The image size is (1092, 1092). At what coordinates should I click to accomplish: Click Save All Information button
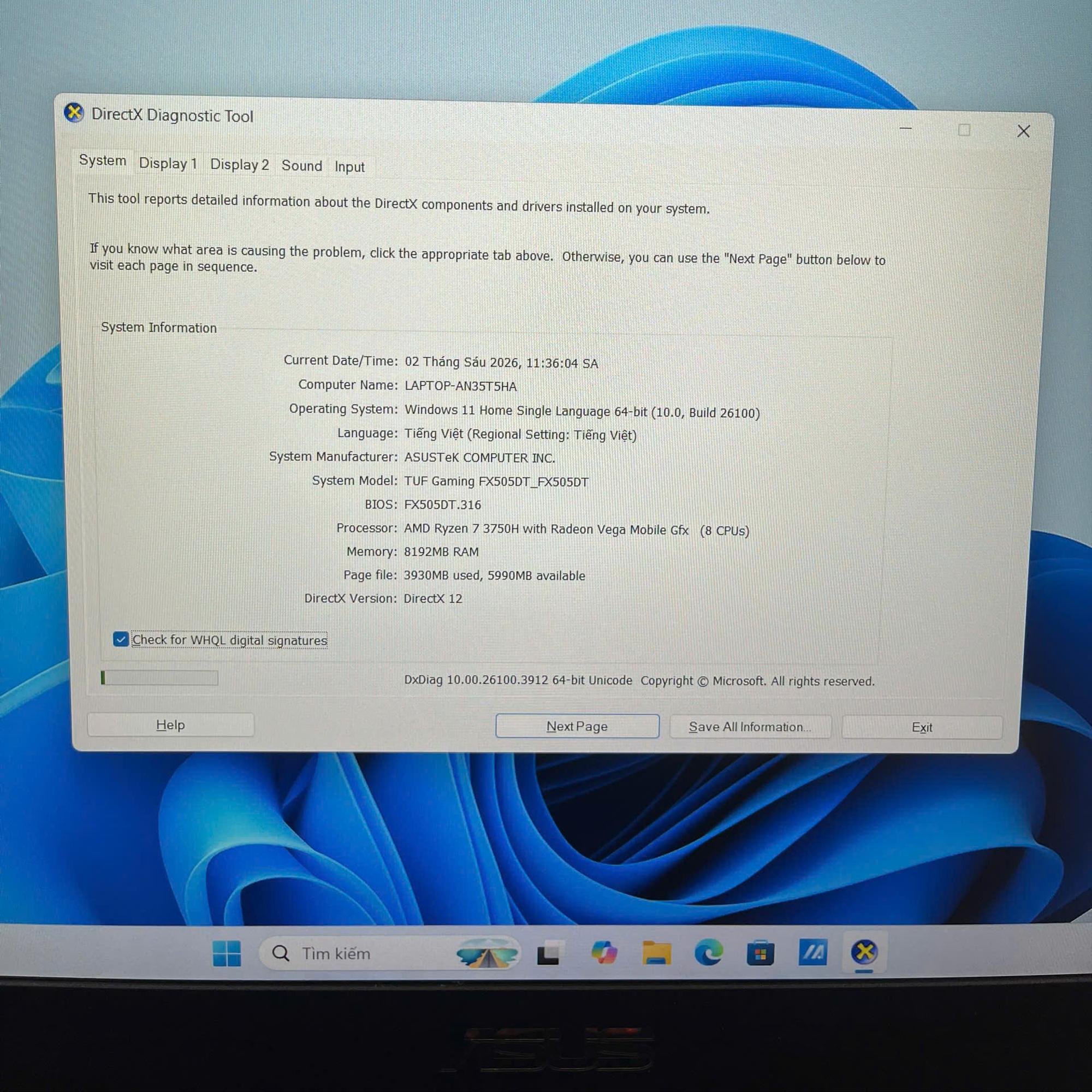750,727
